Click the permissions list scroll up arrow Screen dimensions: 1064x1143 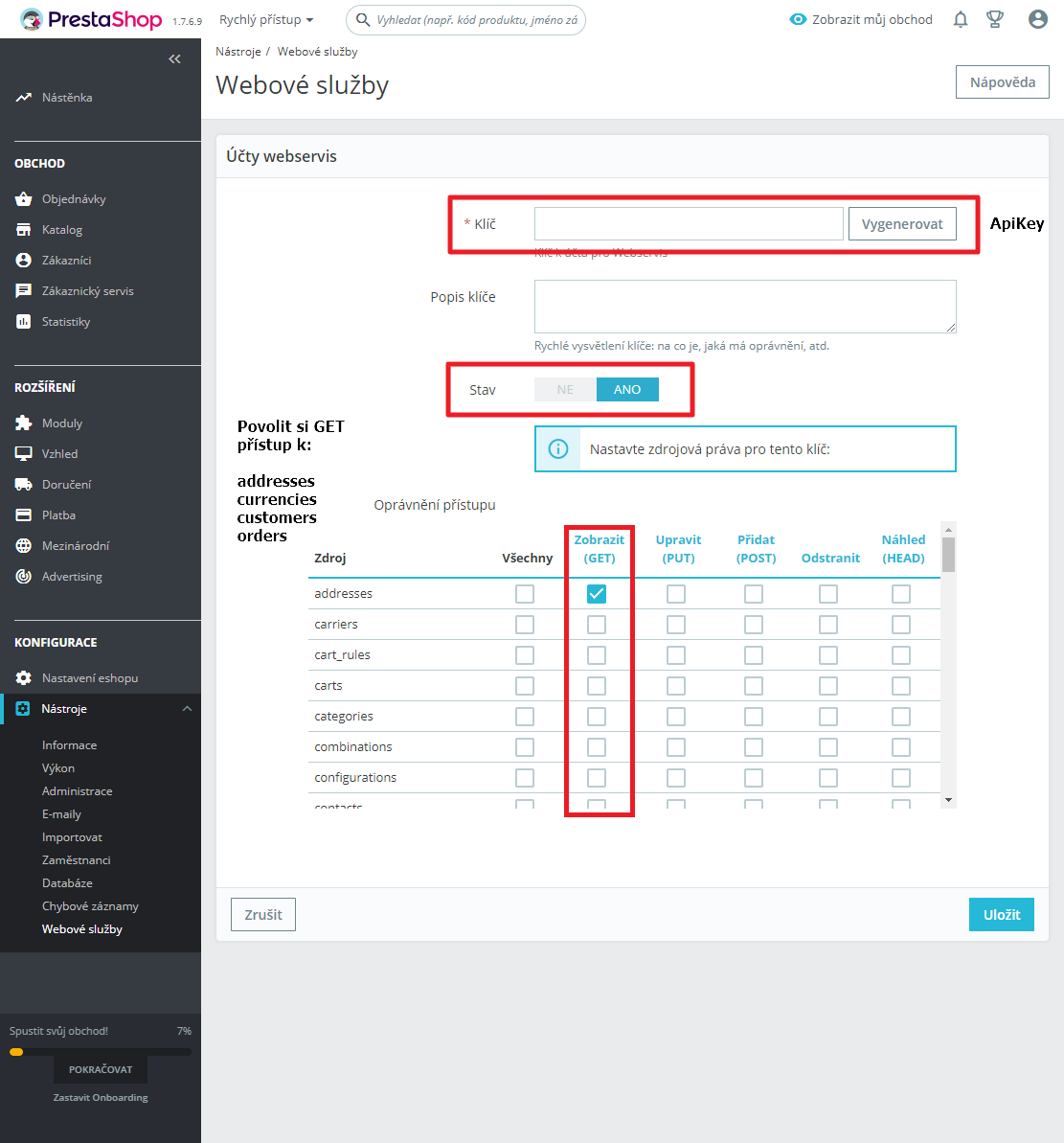point(948,529)
